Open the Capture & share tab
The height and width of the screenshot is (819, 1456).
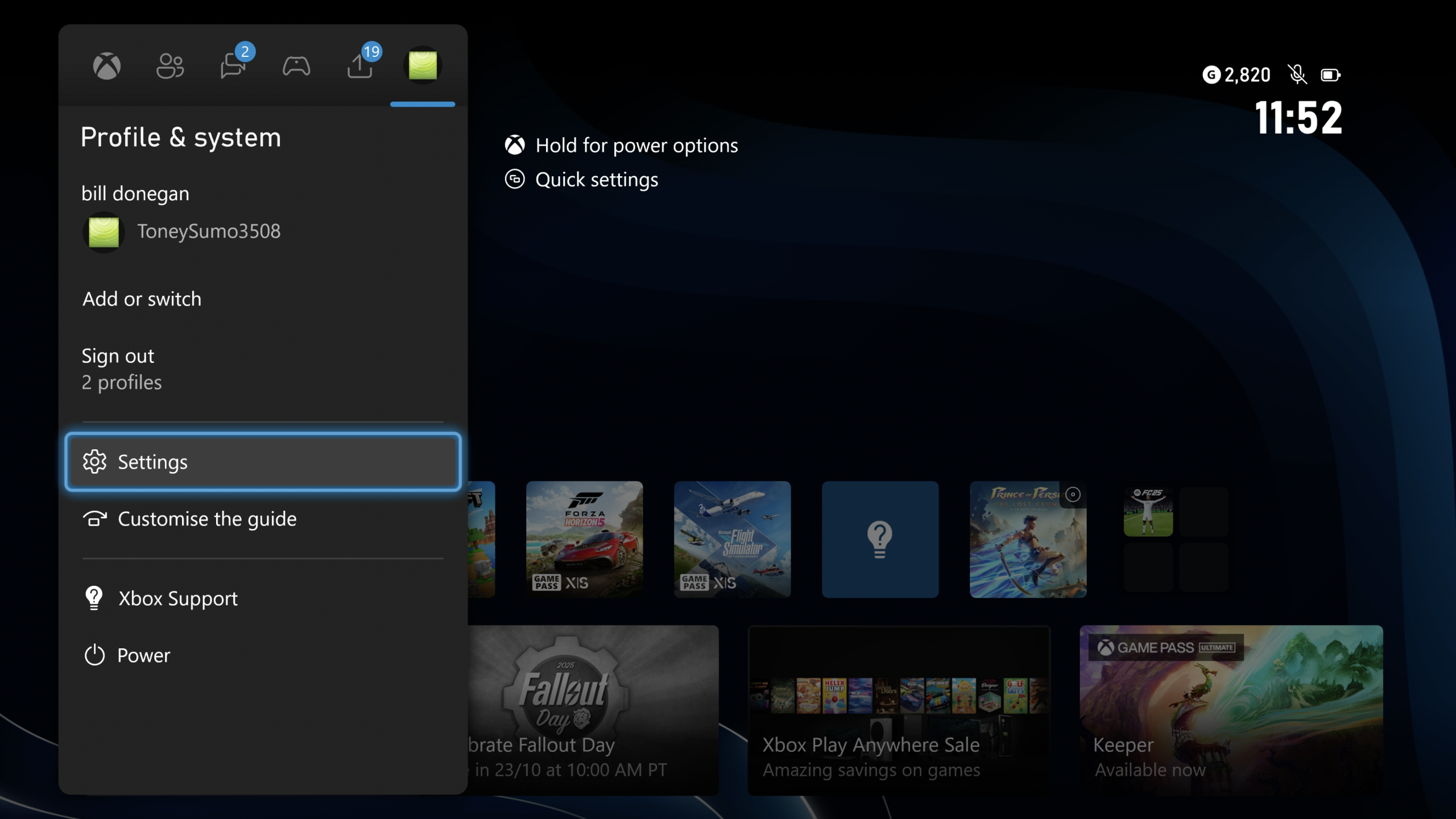(x=359, y=66)
